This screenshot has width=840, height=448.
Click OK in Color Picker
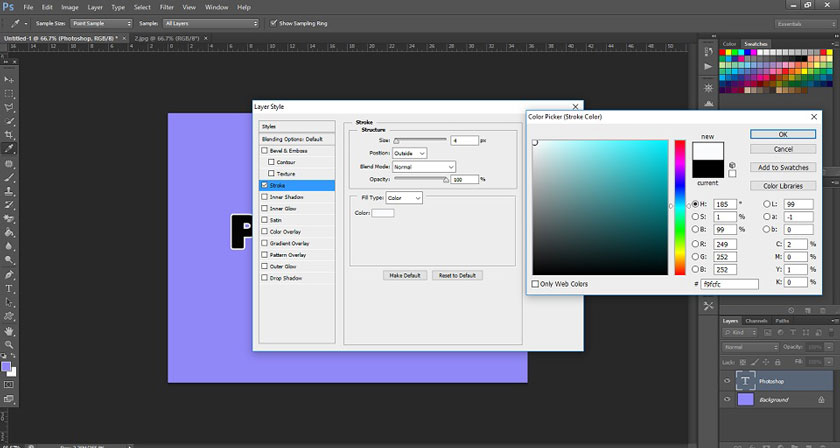[783, 135]
